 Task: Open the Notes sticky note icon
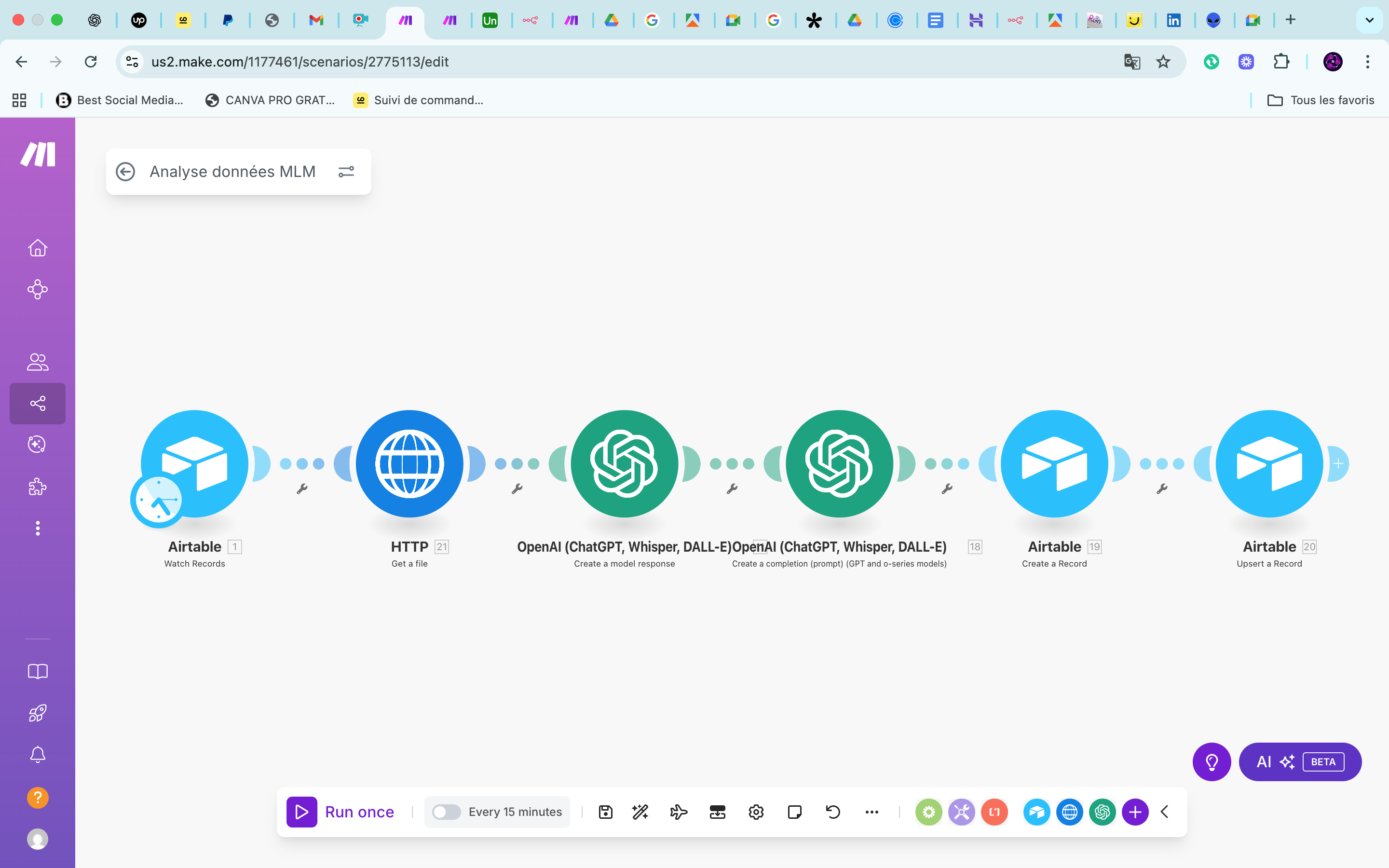point(794,812)
